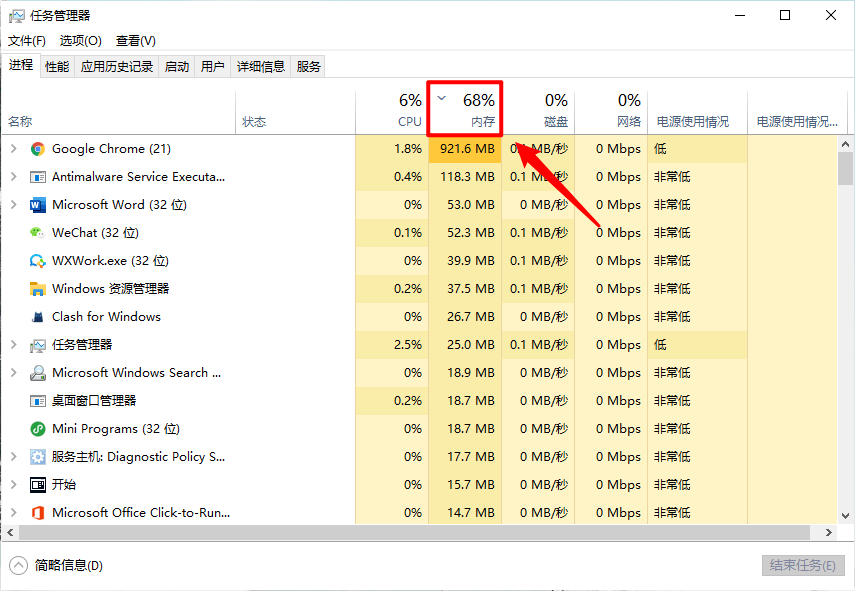Open the 查看(V) menu

click(135, 41)
